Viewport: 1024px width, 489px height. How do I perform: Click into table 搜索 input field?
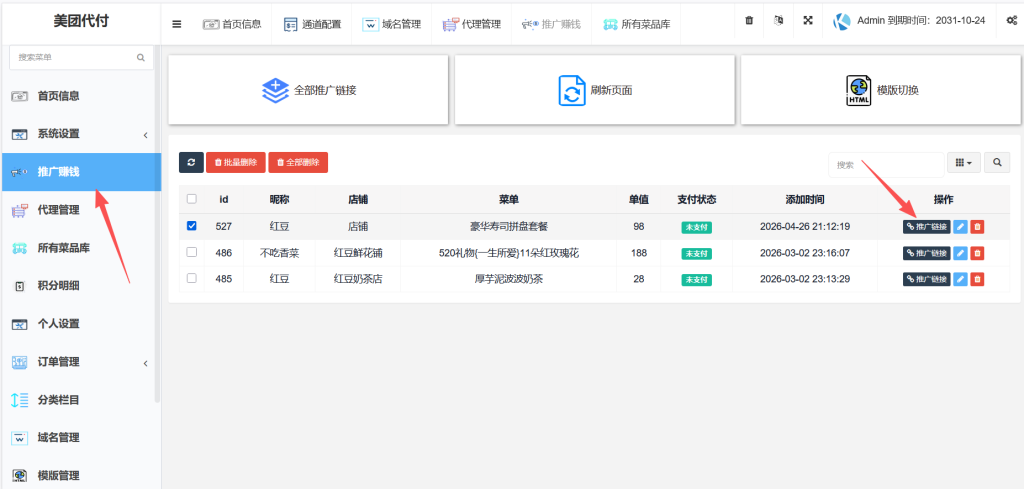(x=886, y=165)
